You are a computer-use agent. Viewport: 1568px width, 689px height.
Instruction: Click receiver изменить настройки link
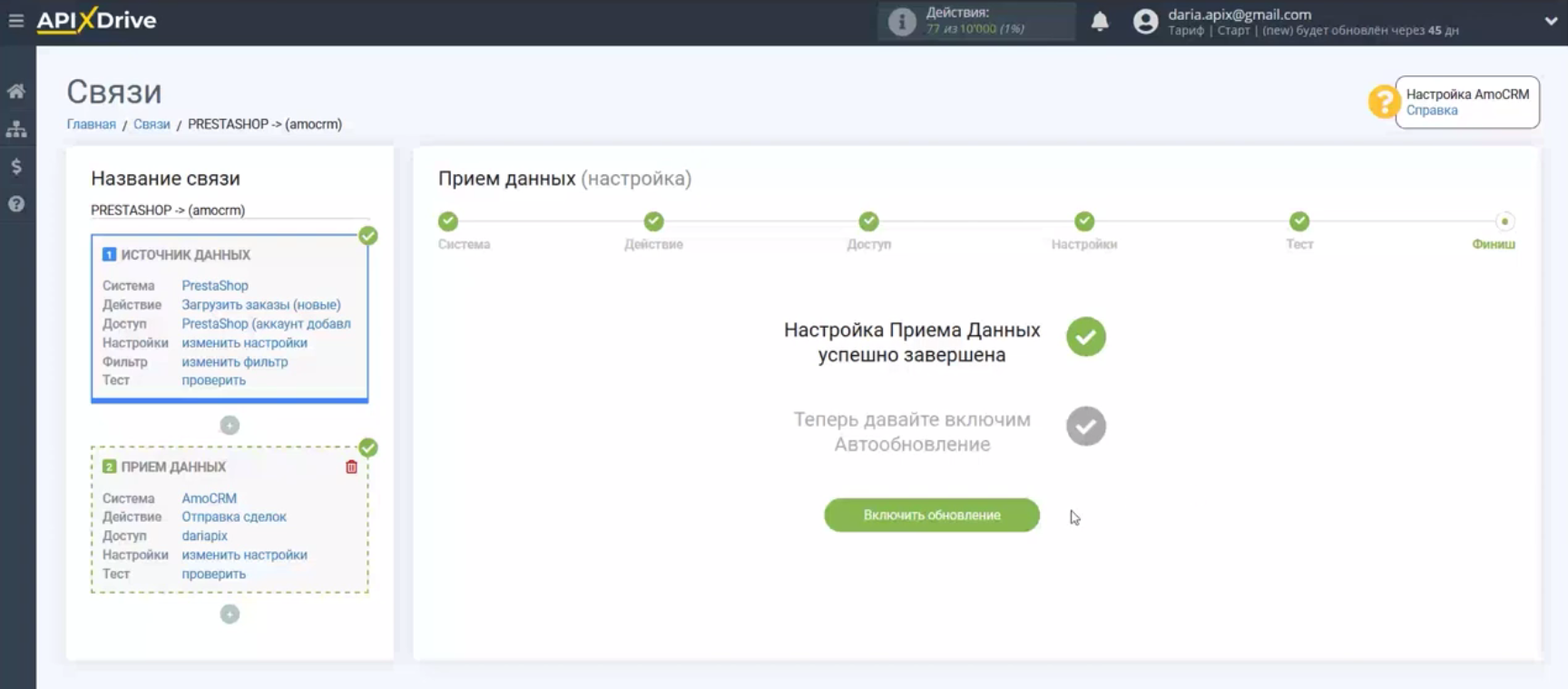coord(244,555)
